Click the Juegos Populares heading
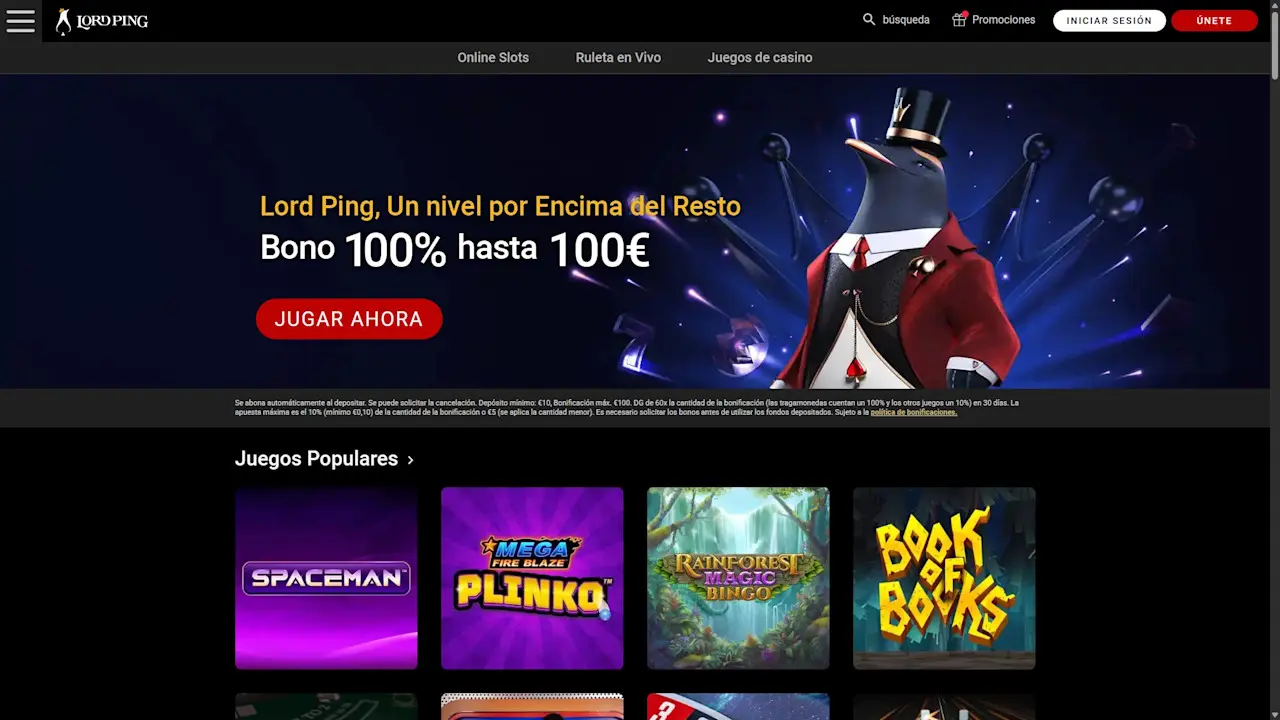The height and width of the screenshot is (720, 1280). click(316, 459)
